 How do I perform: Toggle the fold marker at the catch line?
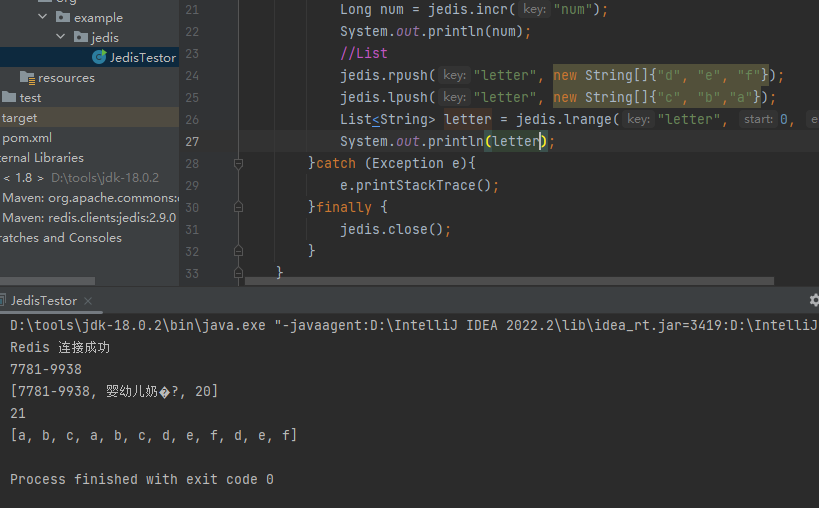[238, 163]
